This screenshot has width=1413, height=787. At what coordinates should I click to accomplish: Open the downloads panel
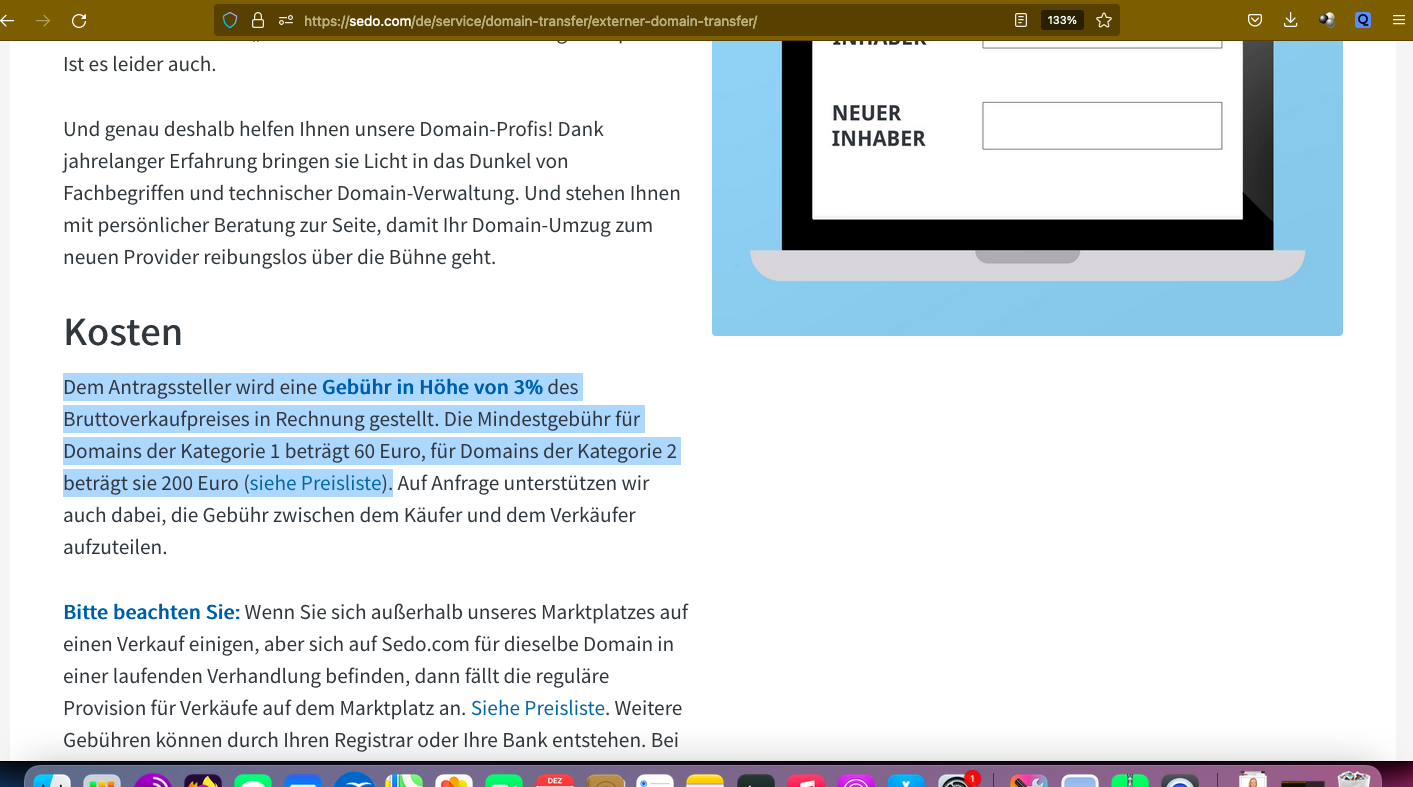[1290, 20]
